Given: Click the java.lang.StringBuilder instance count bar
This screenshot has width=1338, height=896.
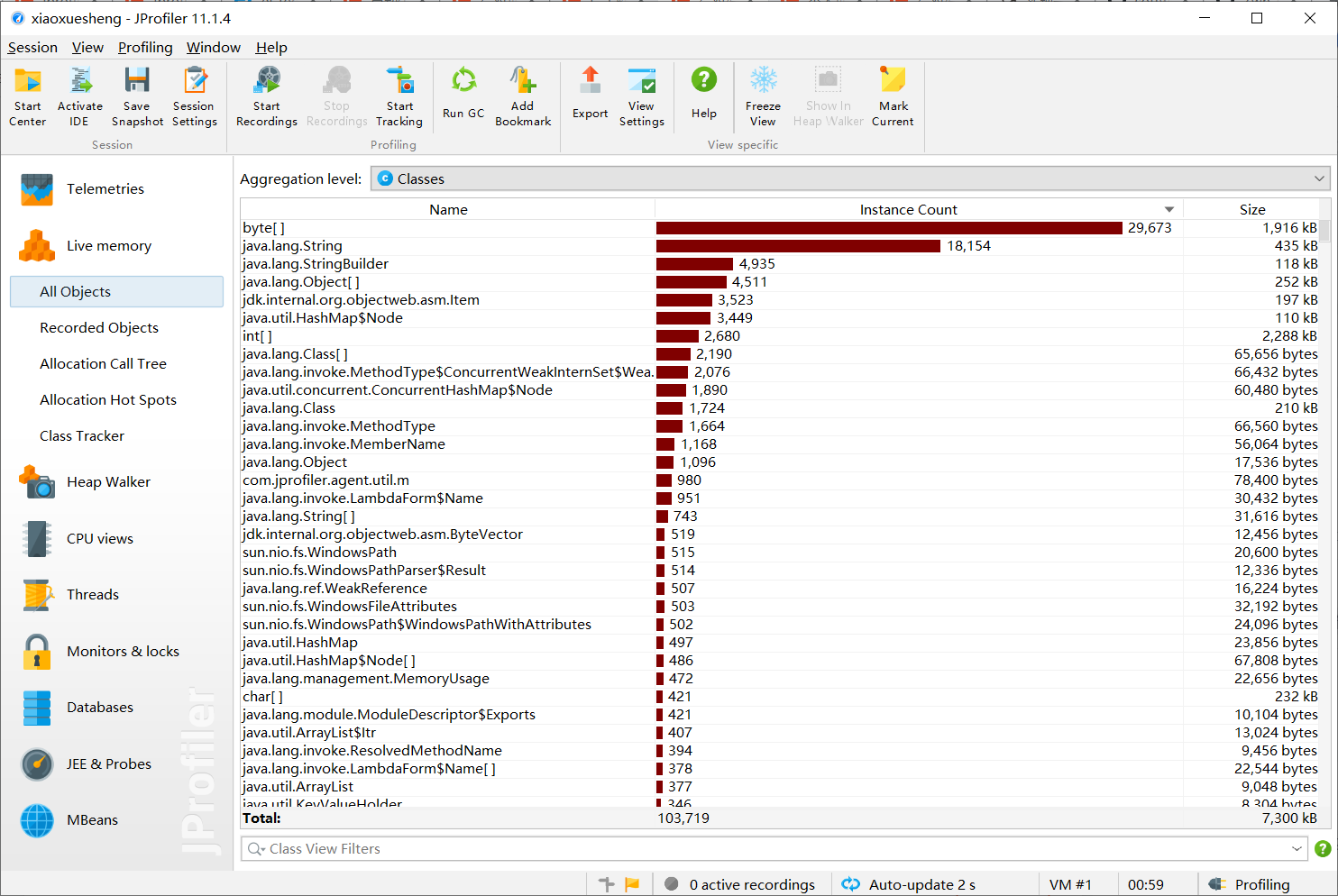Looking at the screenshot, I should pyautogui.click(x=694, y=264).
